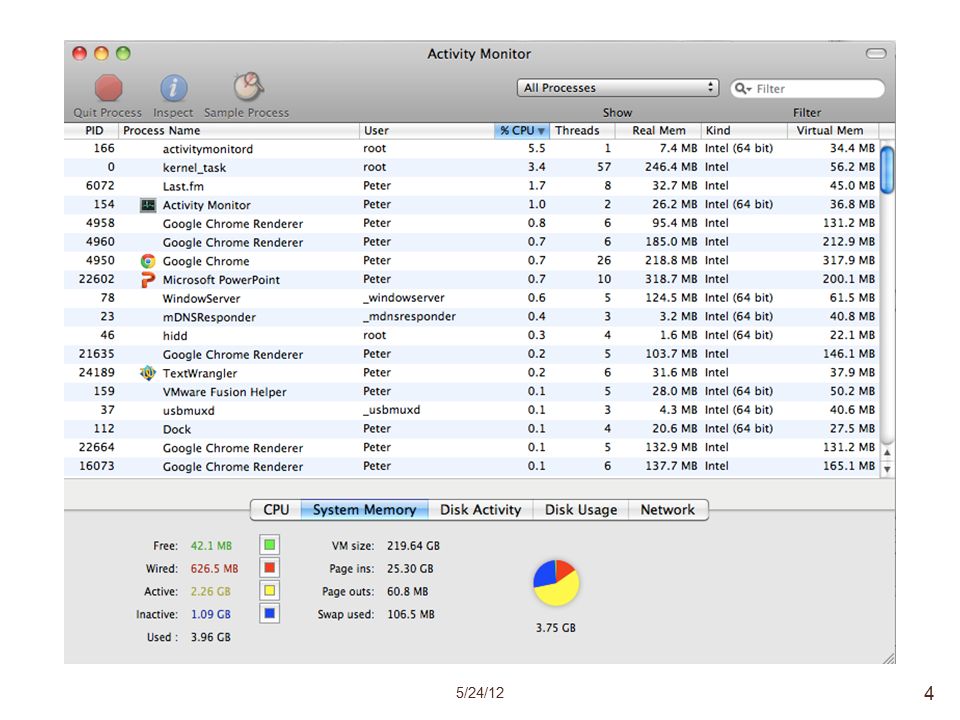The width and height of the screenshot is (960, 720).
Task: Select the usbmuxd process row
Action: pos(471,410)
